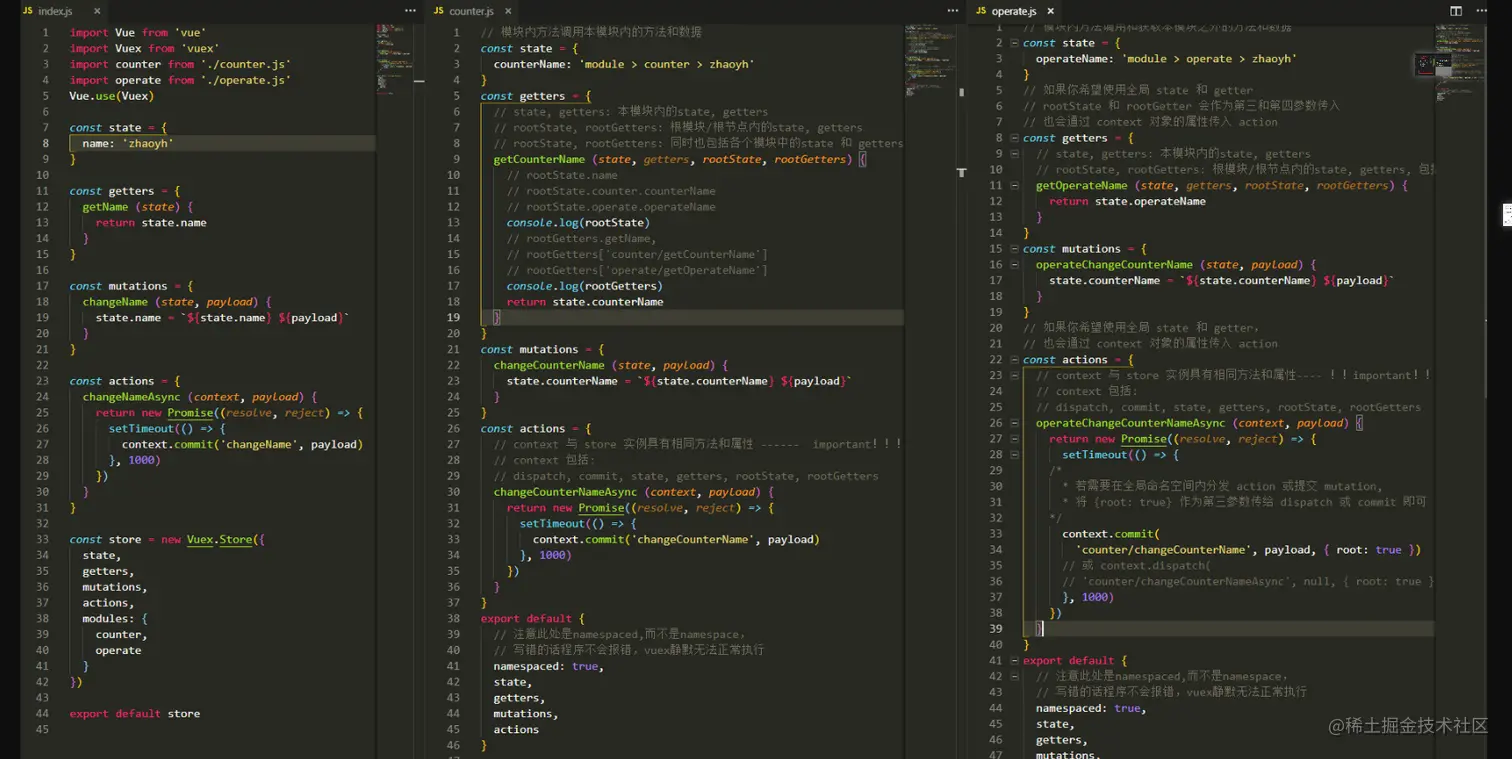This screenshot has width=1512, height=759.
Task: Switch to the operate.js tab
Action: 1012,11
